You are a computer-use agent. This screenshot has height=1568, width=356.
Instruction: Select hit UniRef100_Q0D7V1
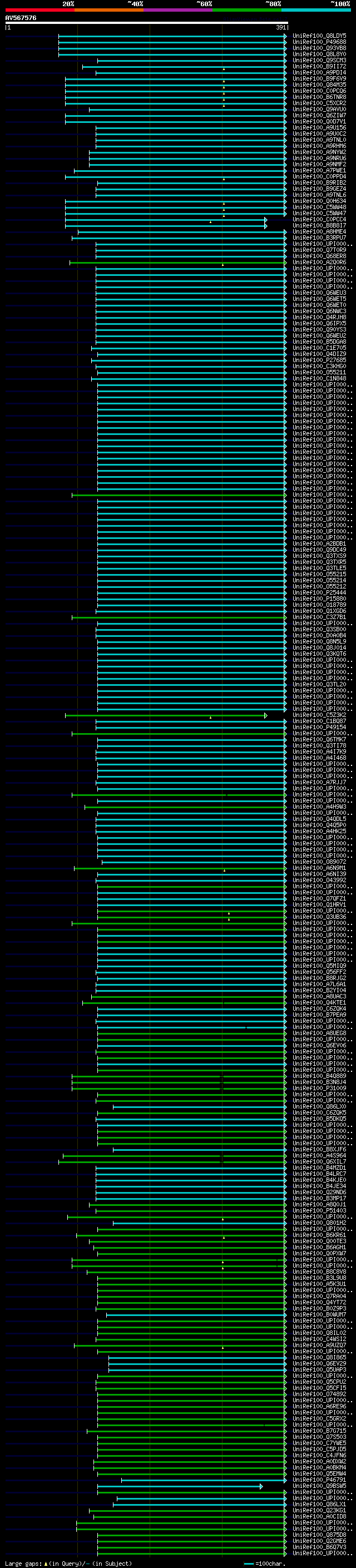click(319, 121)
